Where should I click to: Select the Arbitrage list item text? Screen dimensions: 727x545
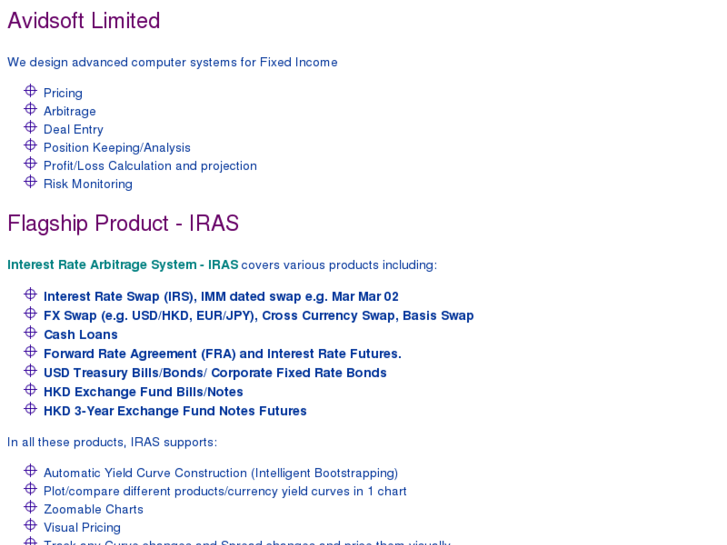point(70,111)
